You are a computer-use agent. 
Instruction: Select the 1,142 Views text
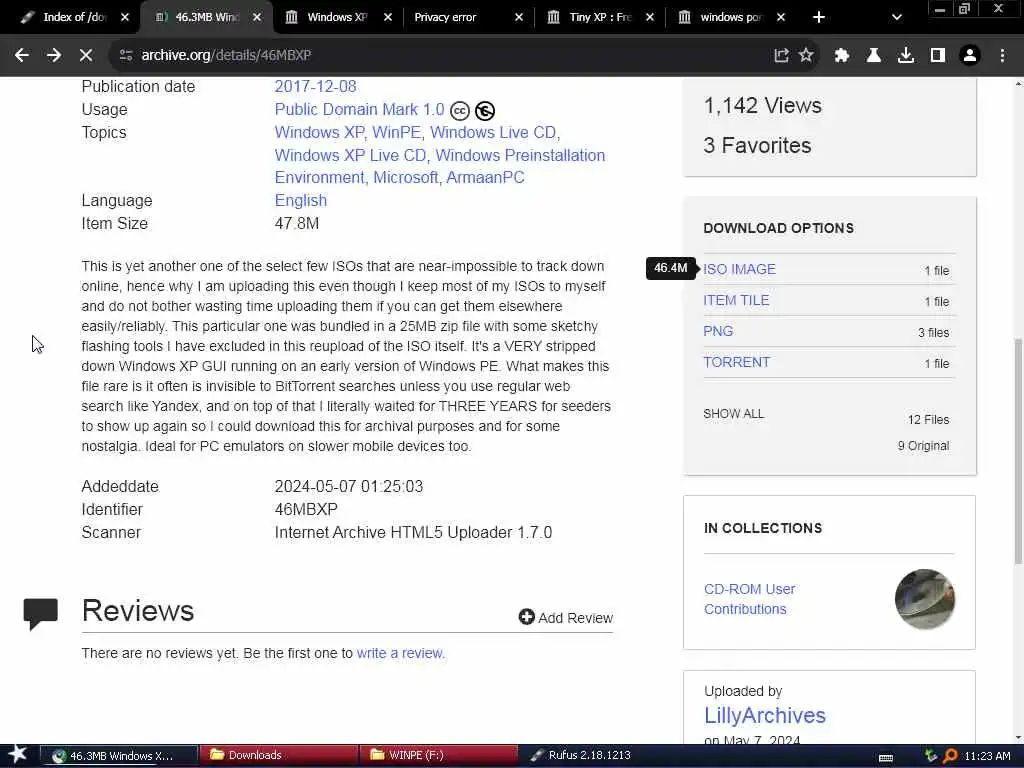pyautogui.click(x=762, y=106)
